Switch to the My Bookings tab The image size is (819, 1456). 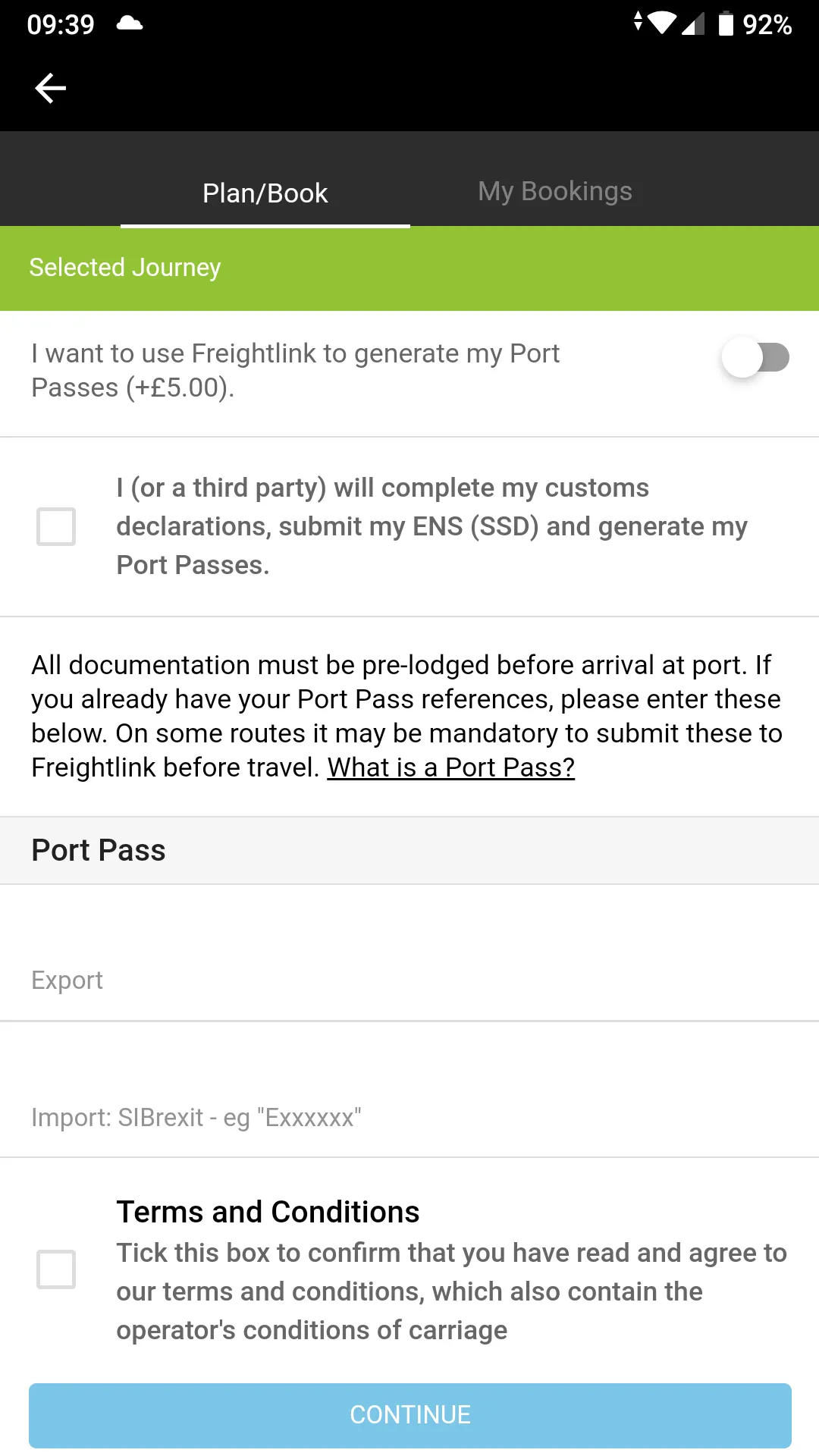tap(555, 191)
